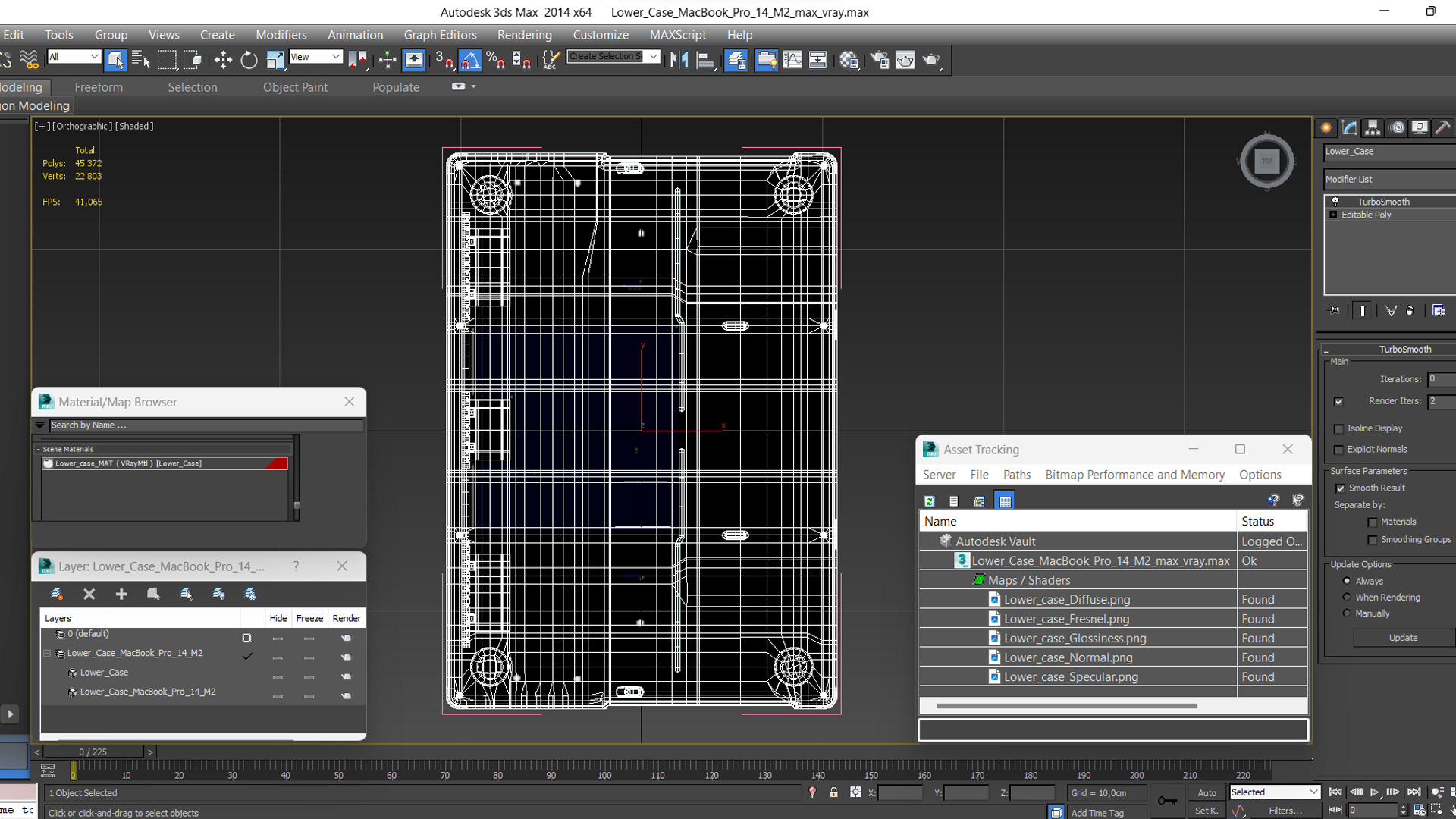The width and height of the screenshot is (1456, 819).
Task: Click Add Time Tag
Action: pyautogui.click(x=1097, y=813)
